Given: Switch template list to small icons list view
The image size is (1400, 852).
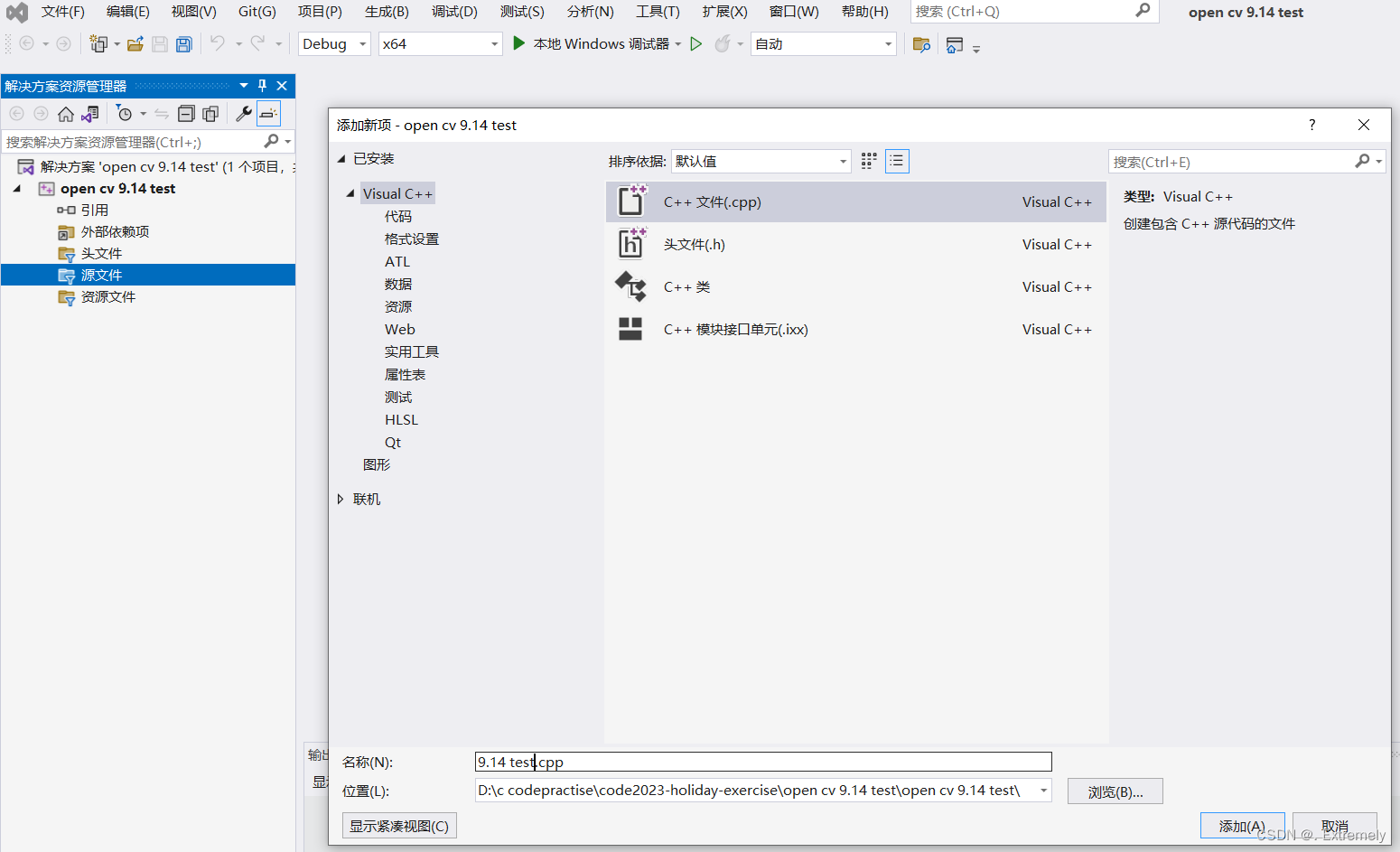Looking at the screenshot, I should [897, 161].
